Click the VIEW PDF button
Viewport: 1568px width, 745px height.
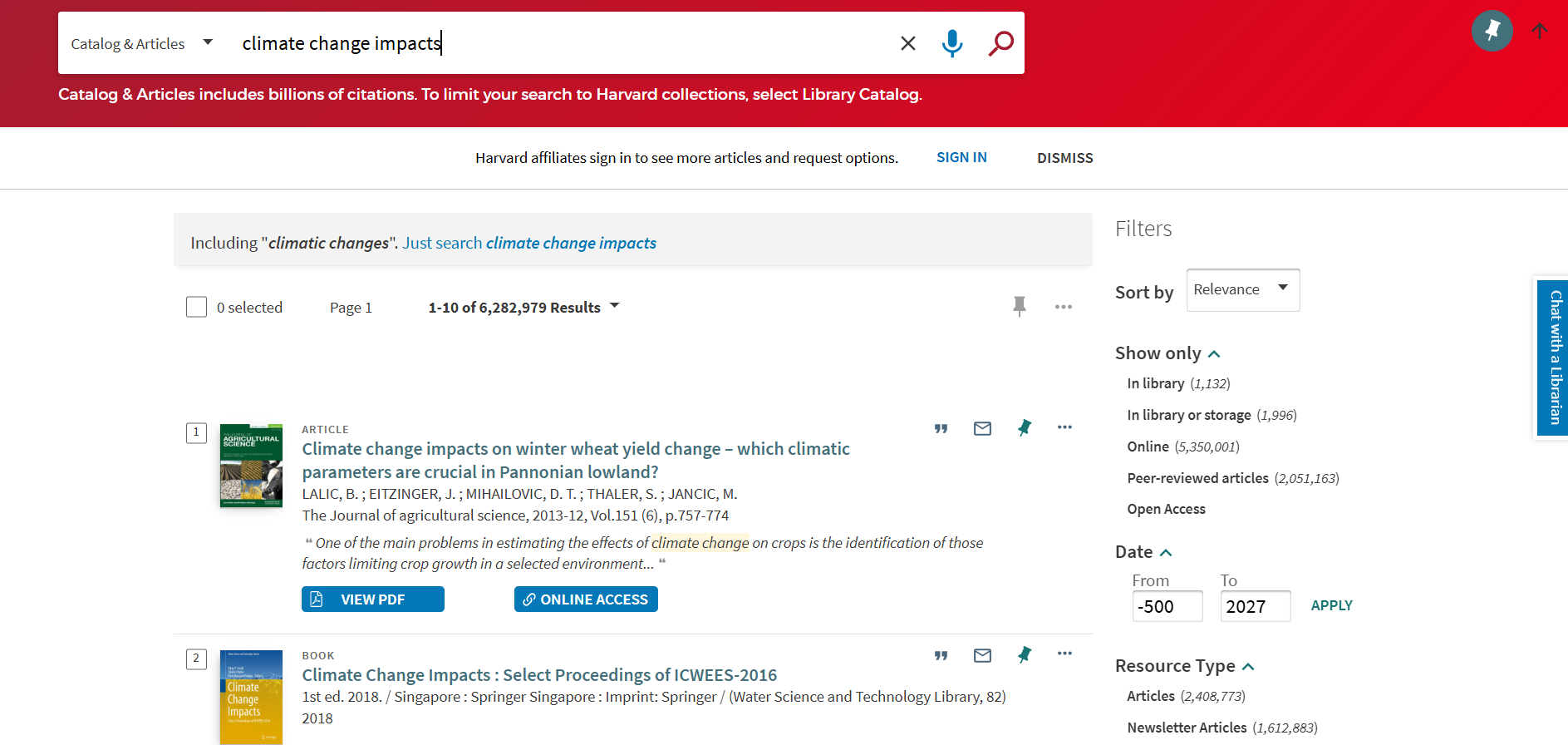pos(372,599)
